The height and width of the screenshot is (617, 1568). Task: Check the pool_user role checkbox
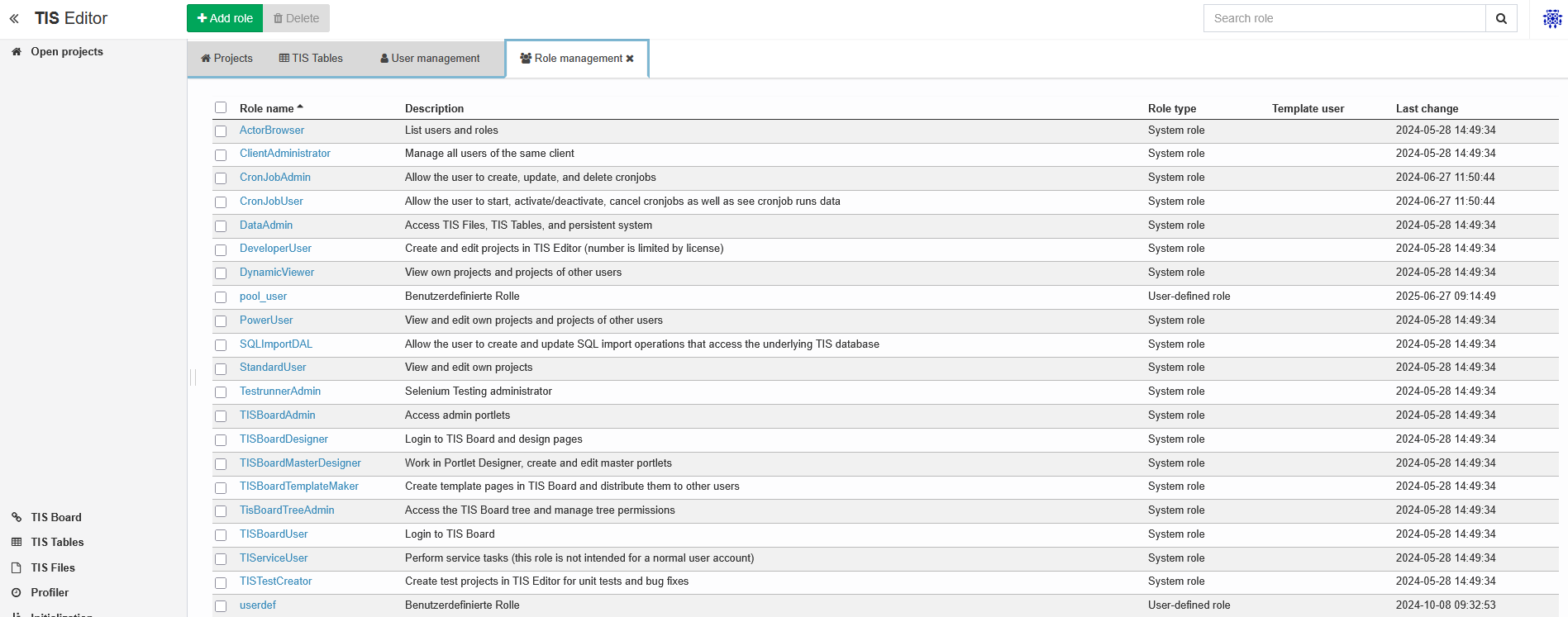pos(221,297)
